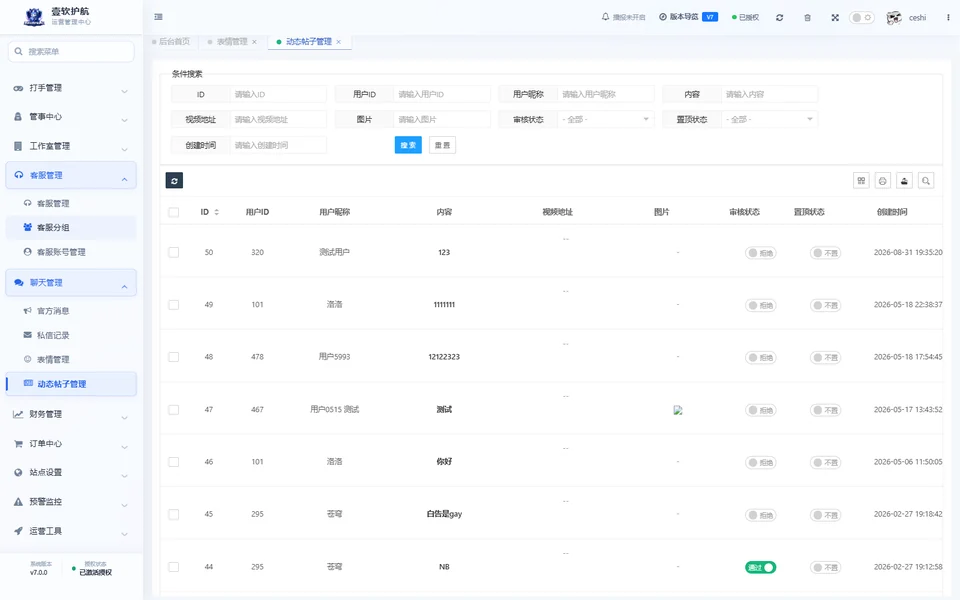Switch to the 后台首页 tab
Image resolution: width=960 pixels, height=600 pixels.
click(x=171, y=42)
